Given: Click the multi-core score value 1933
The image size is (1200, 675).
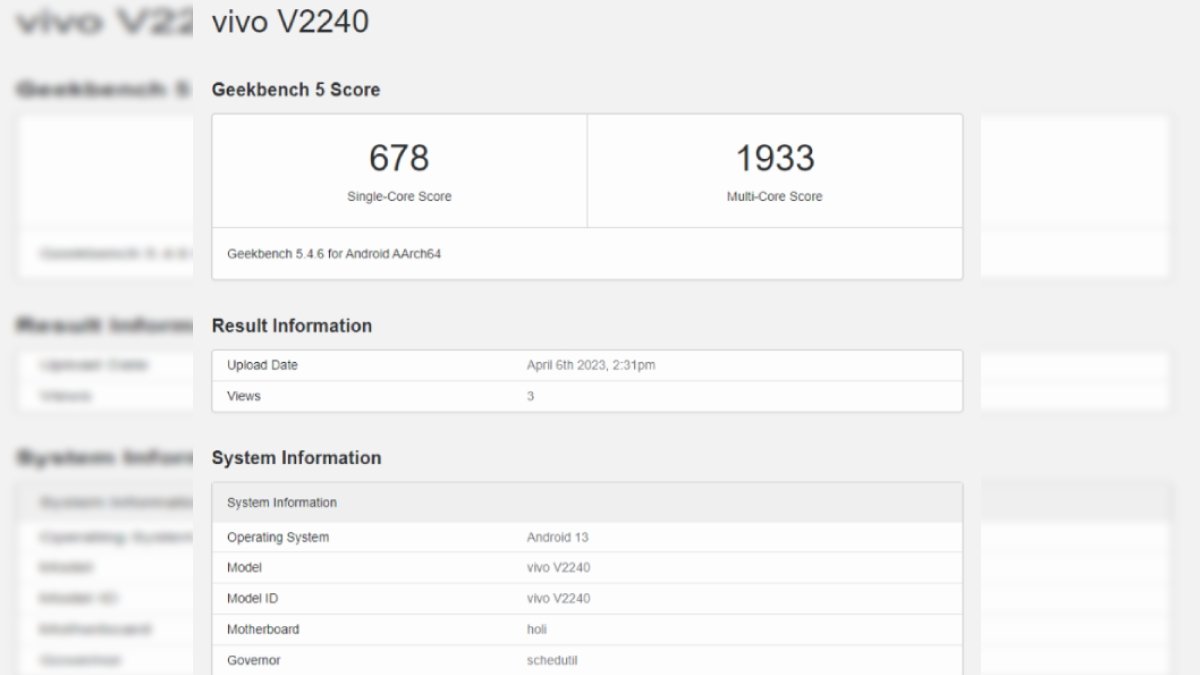Looking at the screenshot, I should (x=775, y=158).
